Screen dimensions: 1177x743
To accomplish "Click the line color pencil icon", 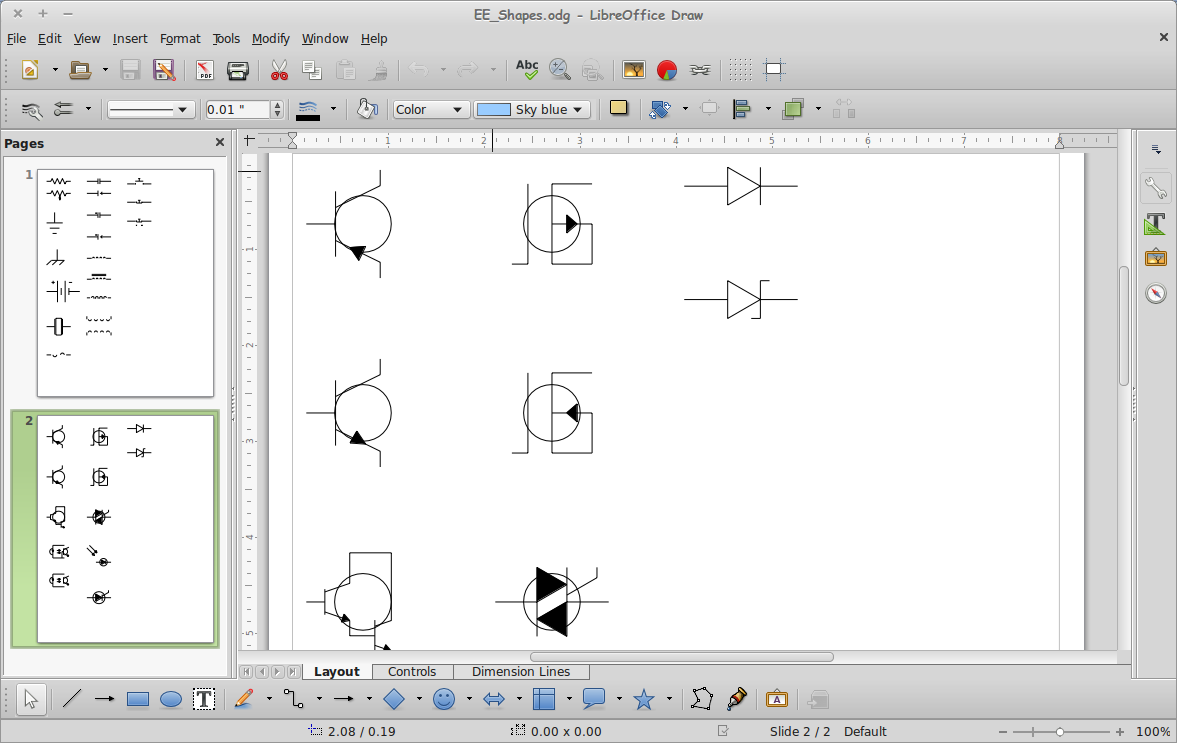I will click(308, 110).
